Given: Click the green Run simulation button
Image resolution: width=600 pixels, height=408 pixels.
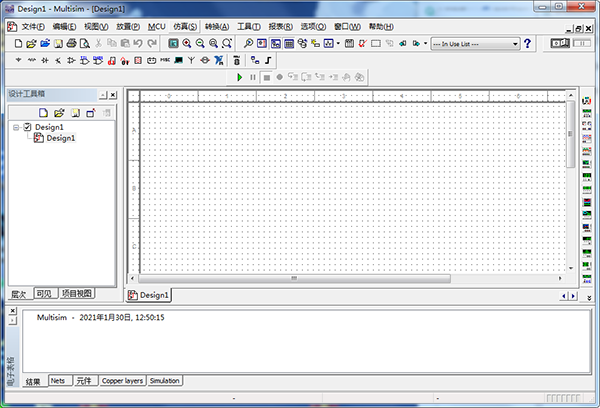Looking at the screenshot, I should [x=240, y=76].
